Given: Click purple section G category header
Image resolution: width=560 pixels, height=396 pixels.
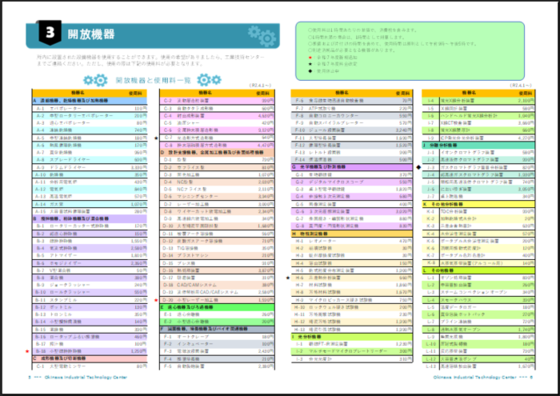Looking at the screenshot, I should click(x=352, y=167).
